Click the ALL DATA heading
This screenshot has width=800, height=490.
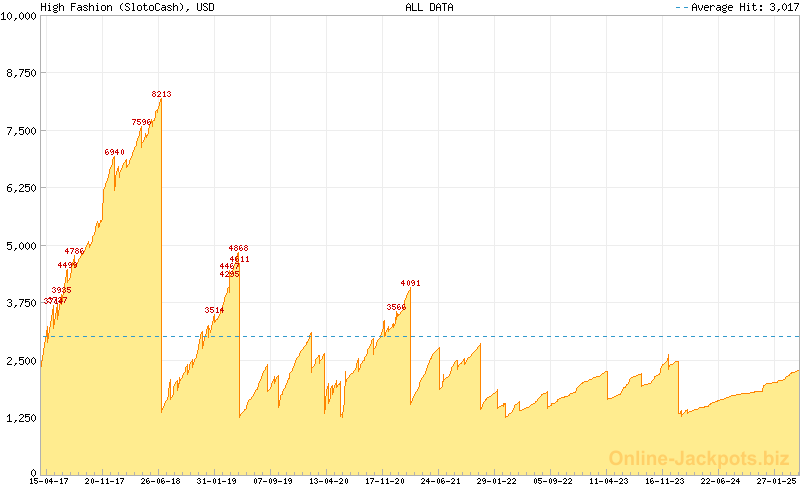coord(429,7)
